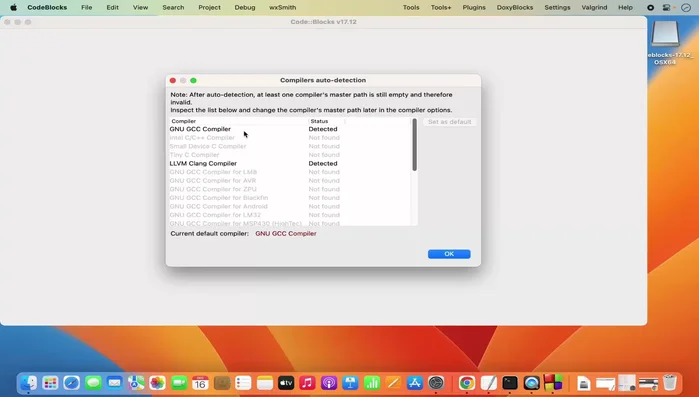Select GNU GCC Compiler for LM32 row

tap(290, 215)
